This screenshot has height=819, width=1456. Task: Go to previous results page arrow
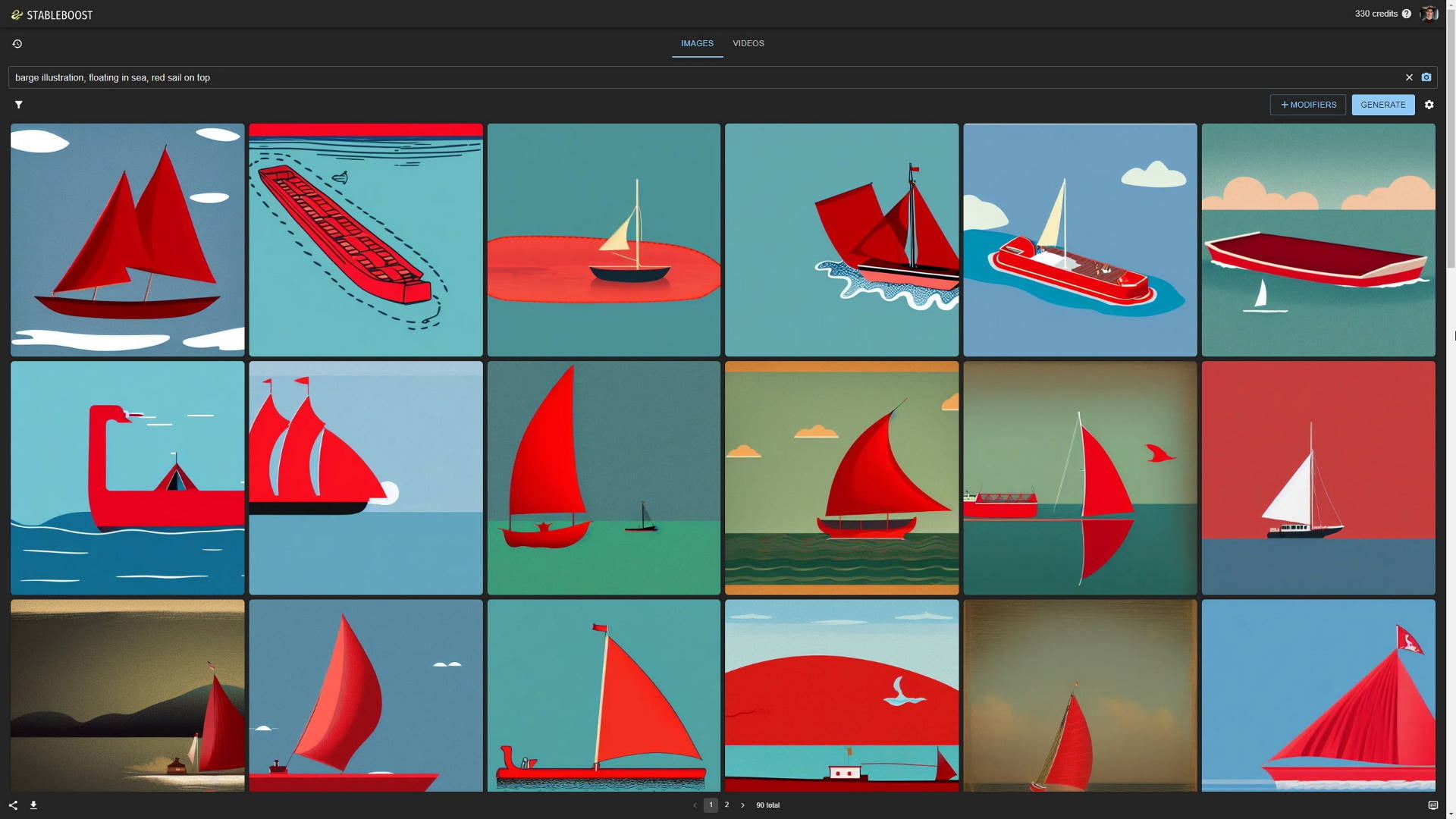tap(695, 805)
